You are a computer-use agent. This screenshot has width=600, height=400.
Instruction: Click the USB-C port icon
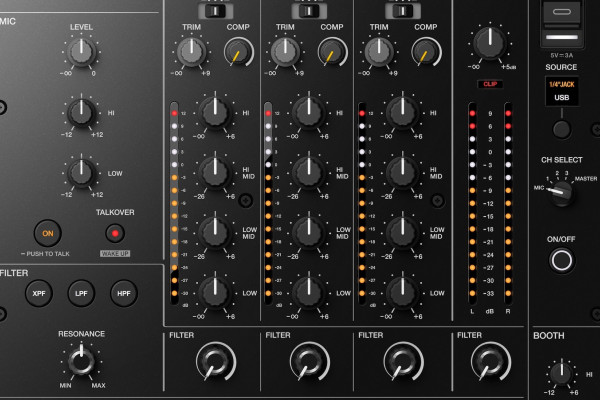pos(562,12)
